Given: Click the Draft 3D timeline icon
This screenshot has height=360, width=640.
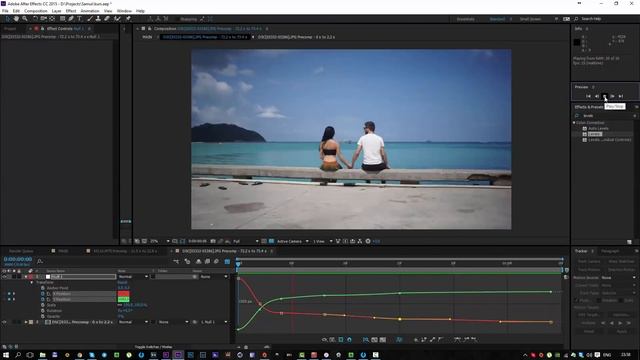Looking at the screenshot, I should (187, 261).
